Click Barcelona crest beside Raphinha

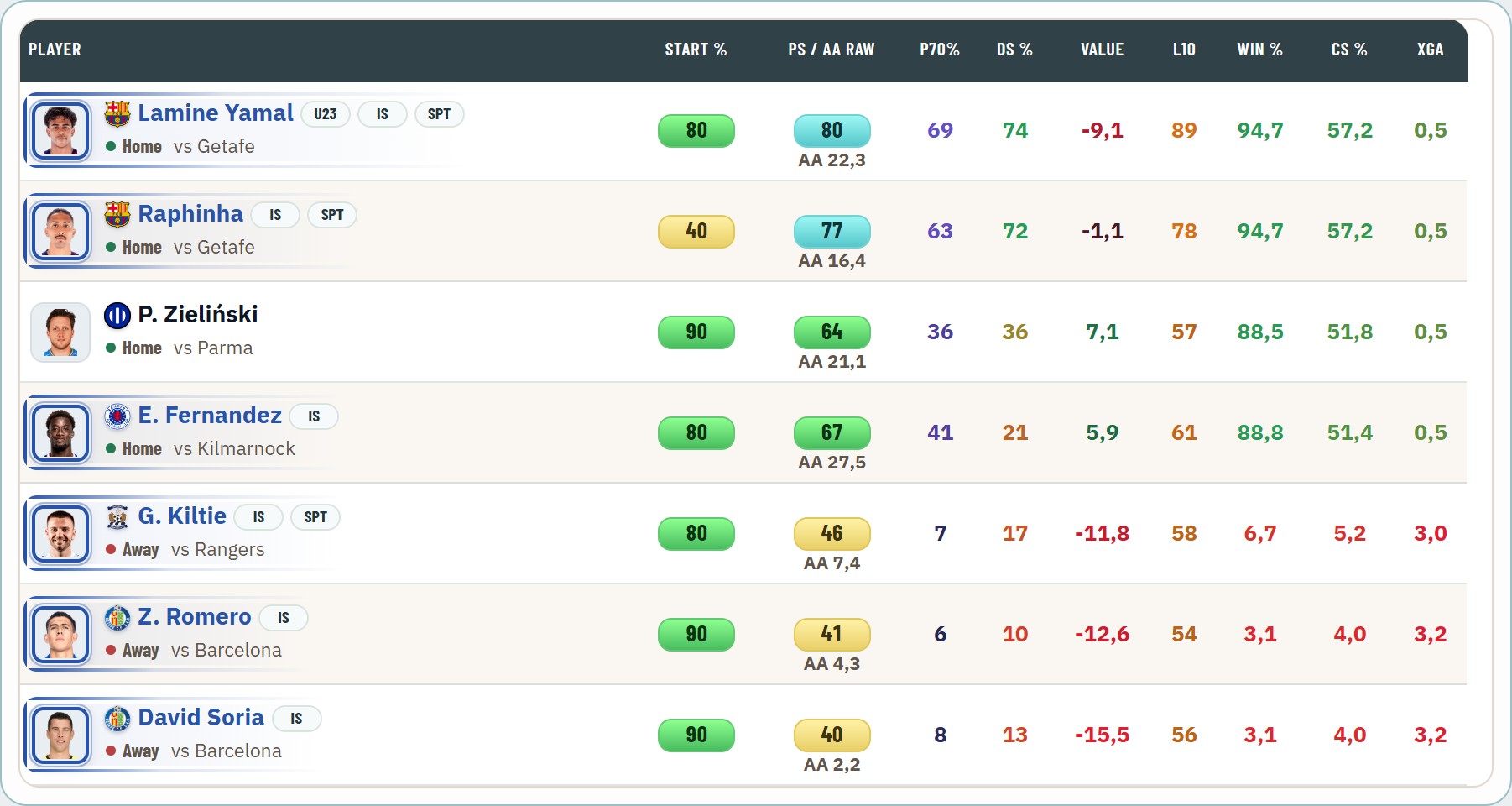tap(117, 214)
